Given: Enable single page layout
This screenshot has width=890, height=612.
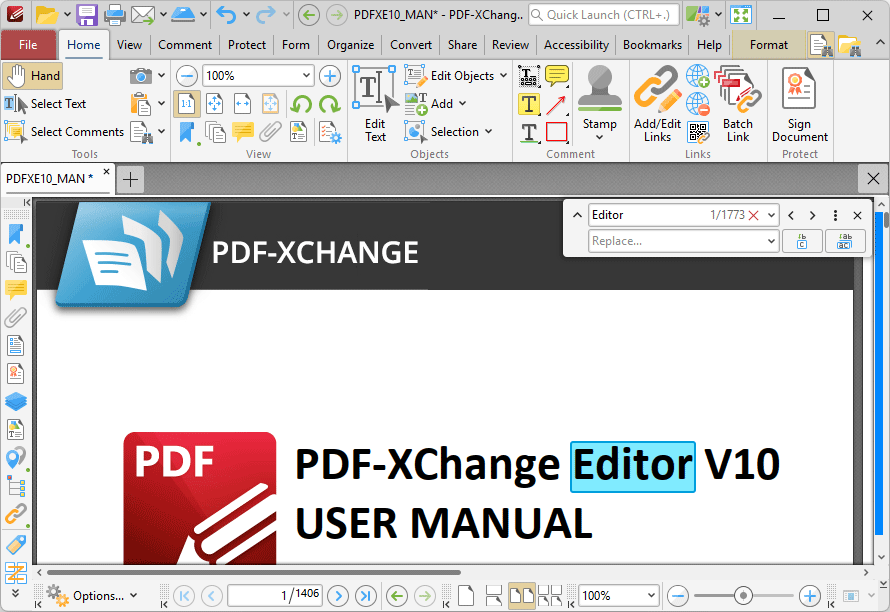Looking at the screenshot, I should tap(465, 596).
